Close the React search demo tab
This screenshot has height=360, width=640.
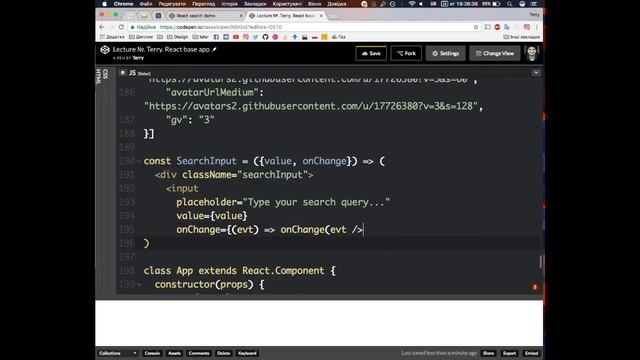pyautogui.click(x=241, y=16)
